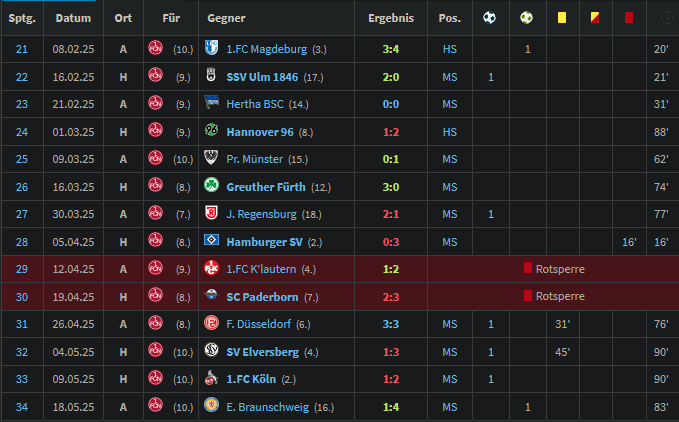Viewport: 679px width, 422px height.
Task: Click the red card icon beside Paderborn Rotsperre
Action: [x=527, y=296]
